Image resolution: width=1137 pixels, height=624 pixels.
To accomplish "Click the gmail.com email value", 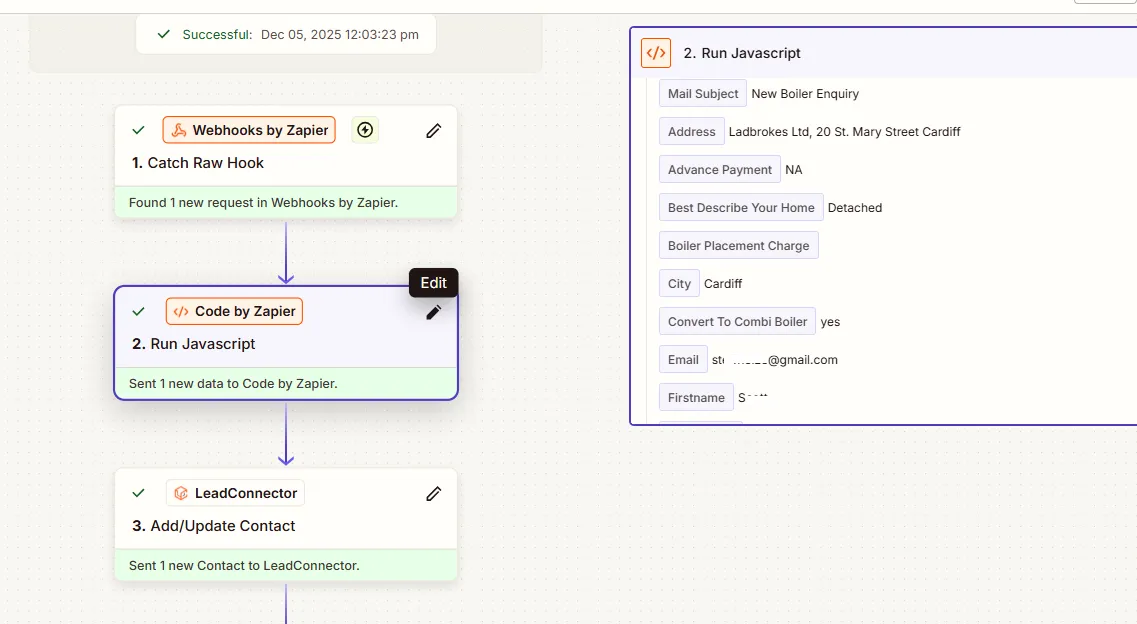I will pyautogui.click(x=774, y=360).
